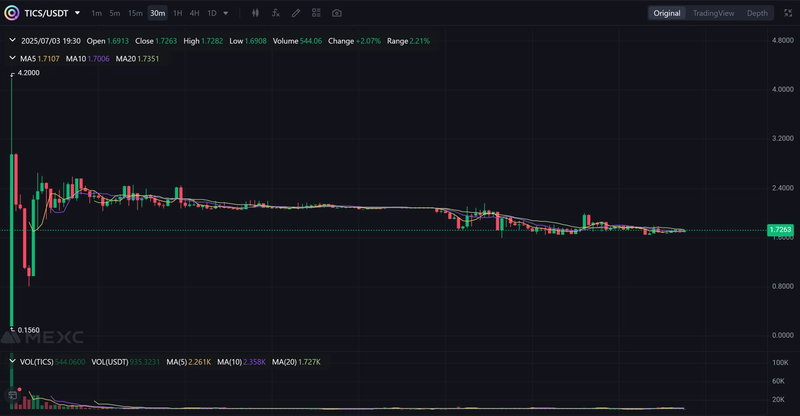Switch chart to 1H interval
This screenshot has height=416, width=800.
(178, 13)
